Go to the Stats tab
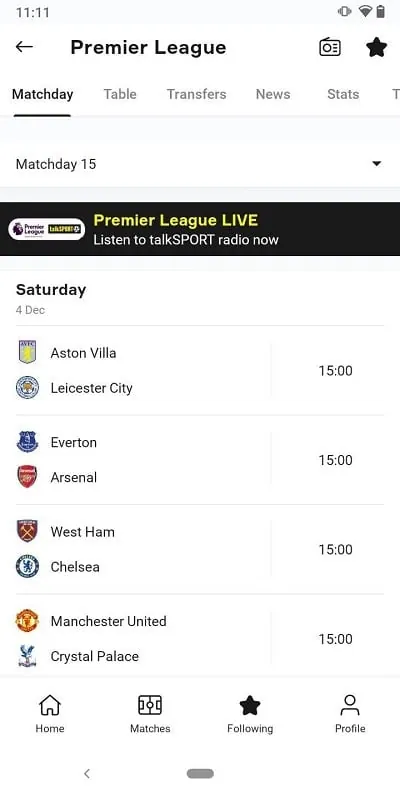The height and width of the screenshot is (800, 400). pos(343,94)
